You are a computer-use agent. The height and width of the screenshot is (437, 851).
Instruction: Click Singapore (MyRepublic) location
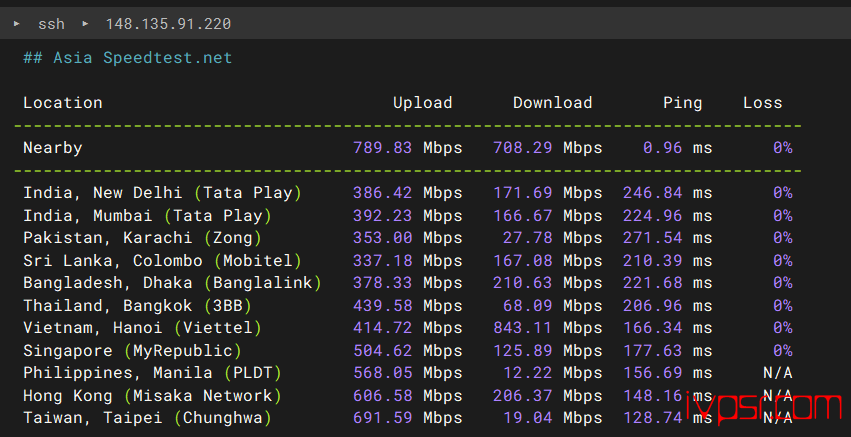132,351
